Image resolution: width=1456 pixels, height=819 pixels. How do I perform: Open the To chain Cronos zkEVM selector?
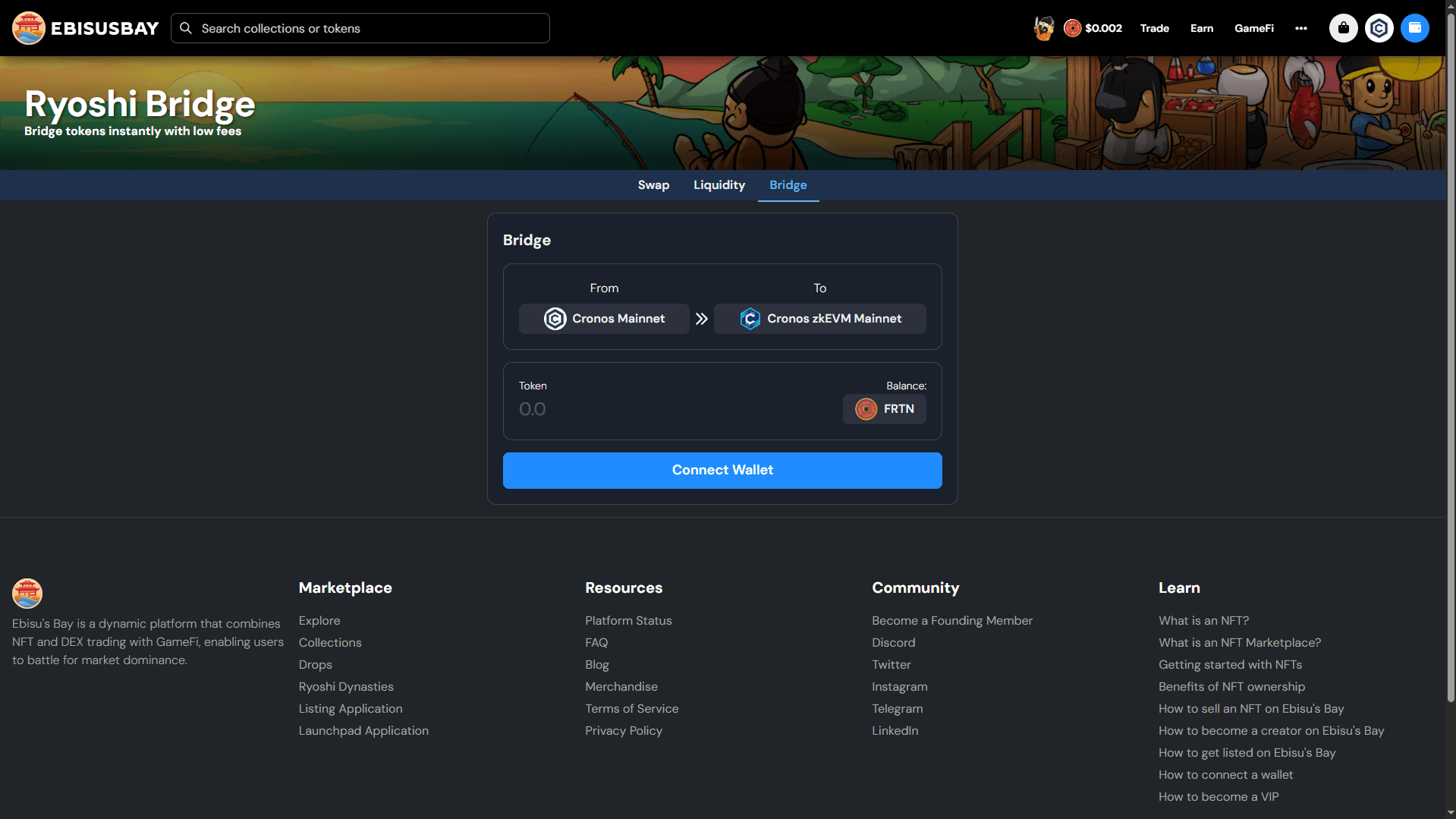819,319
